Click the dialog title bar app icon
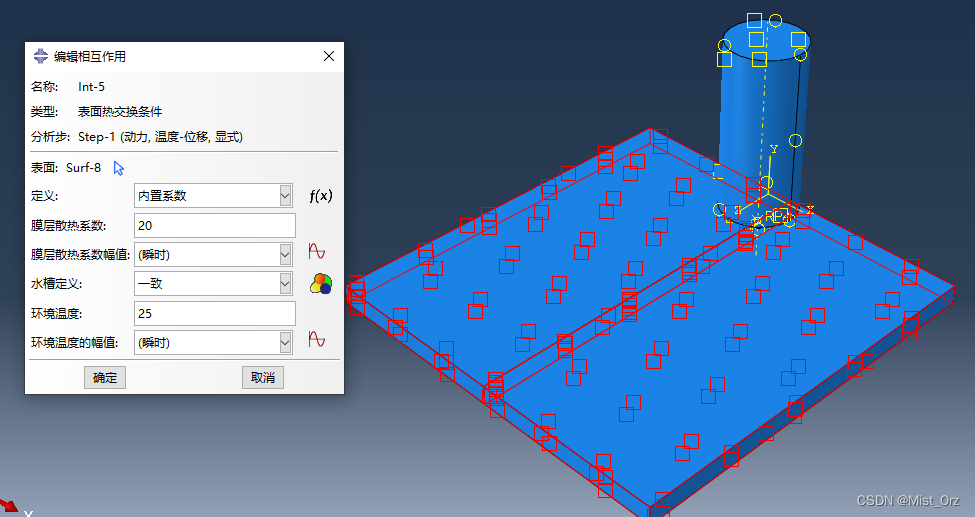975x517 pixels. coord(40,57)
